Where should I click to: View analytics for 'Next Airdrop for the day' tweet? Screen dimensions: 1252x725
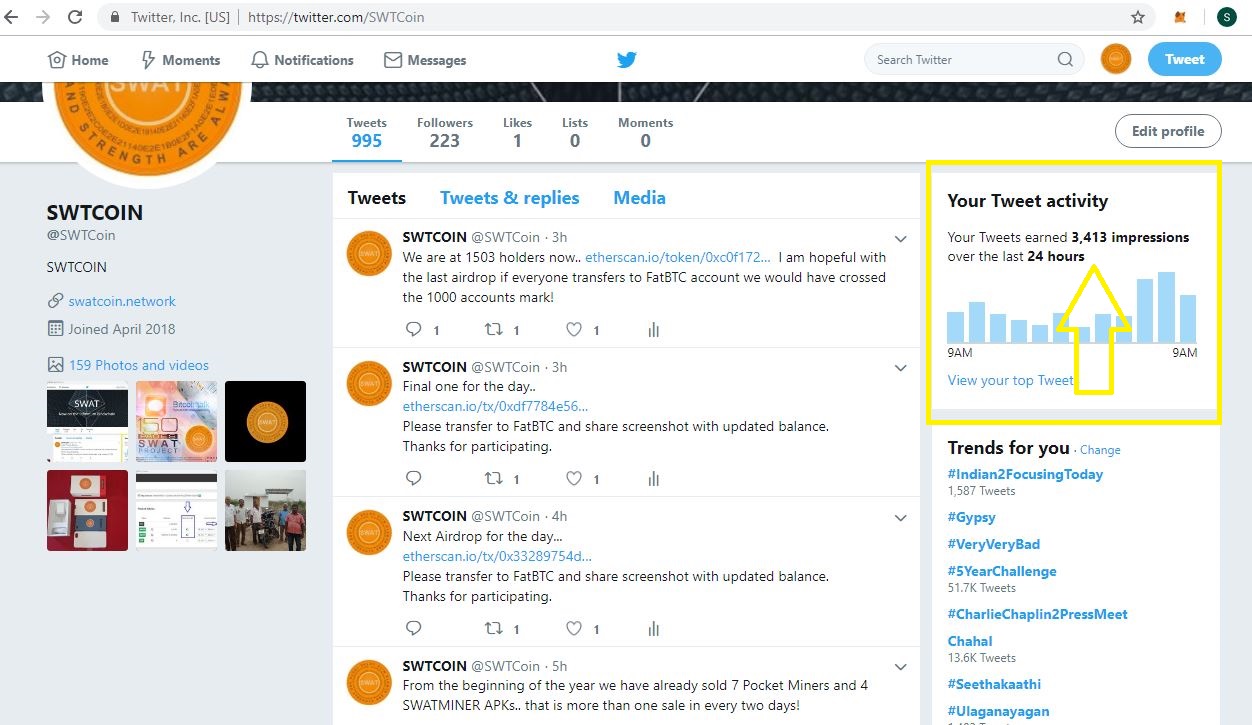[x=654, y=629]
